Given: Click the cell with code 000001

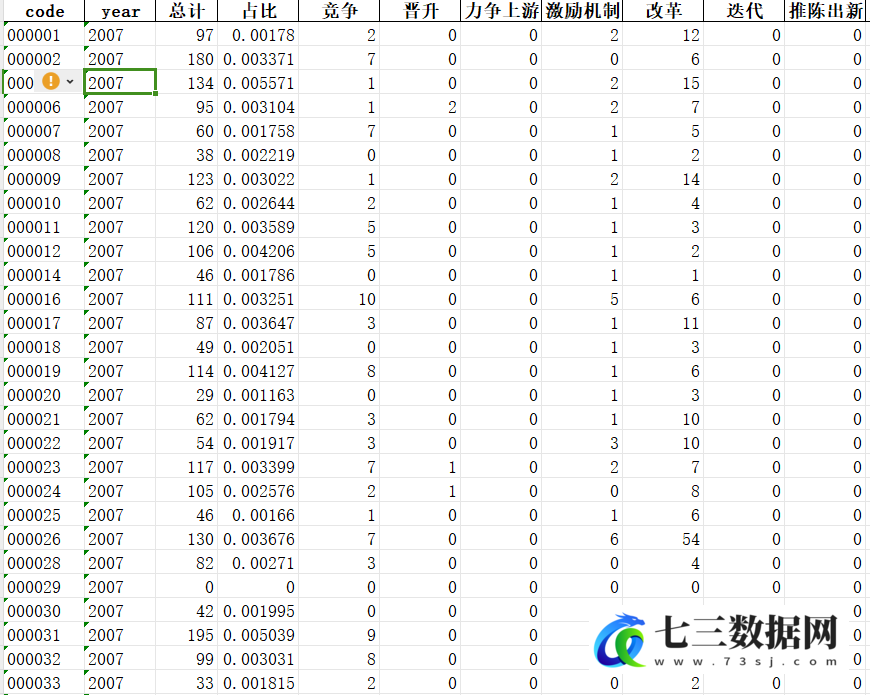Looking at the screenshot, I should click(44, 35).
